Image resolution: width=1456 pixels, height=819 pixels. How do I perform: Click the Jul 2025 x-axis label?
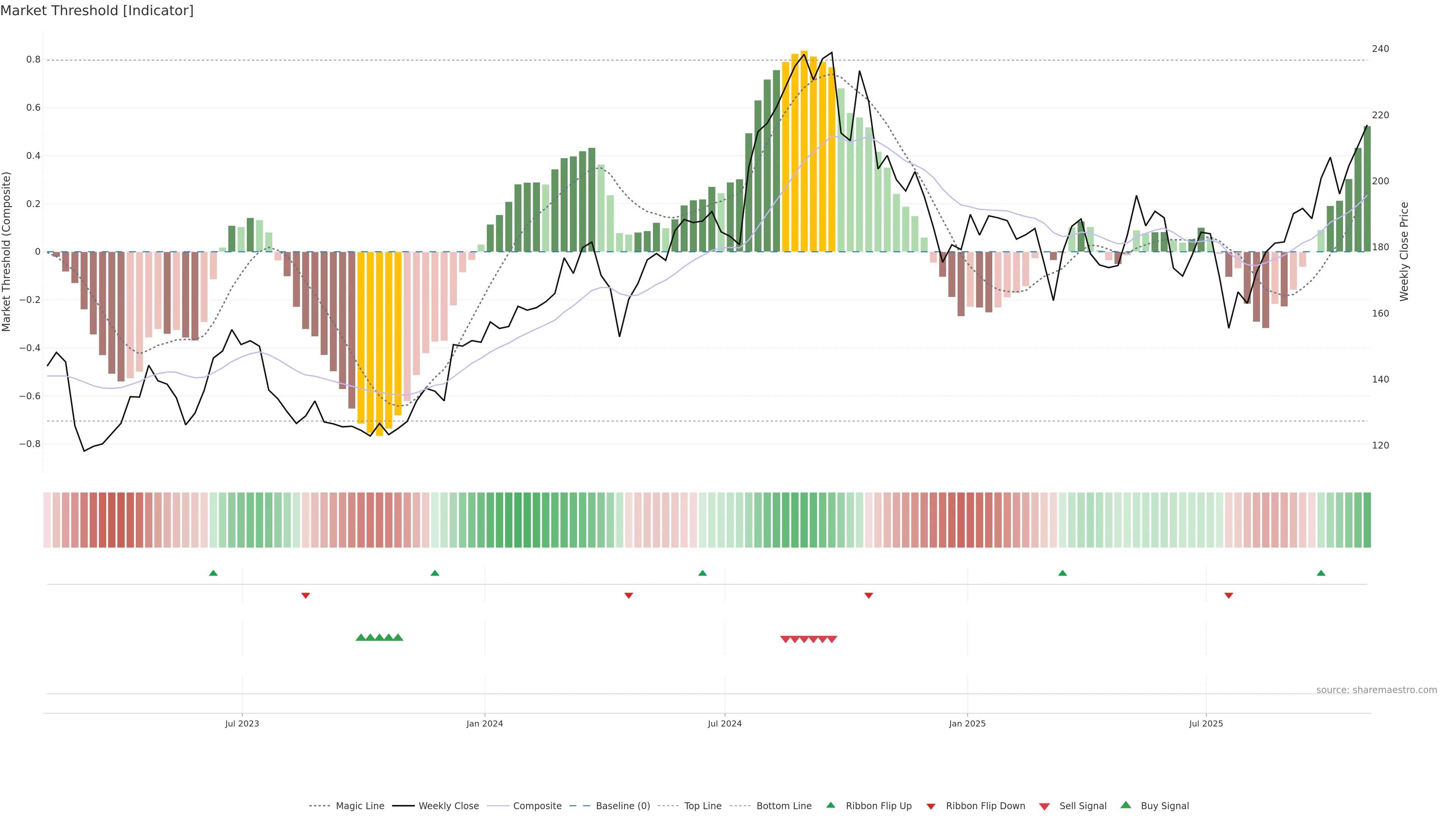pos(1206,723)
